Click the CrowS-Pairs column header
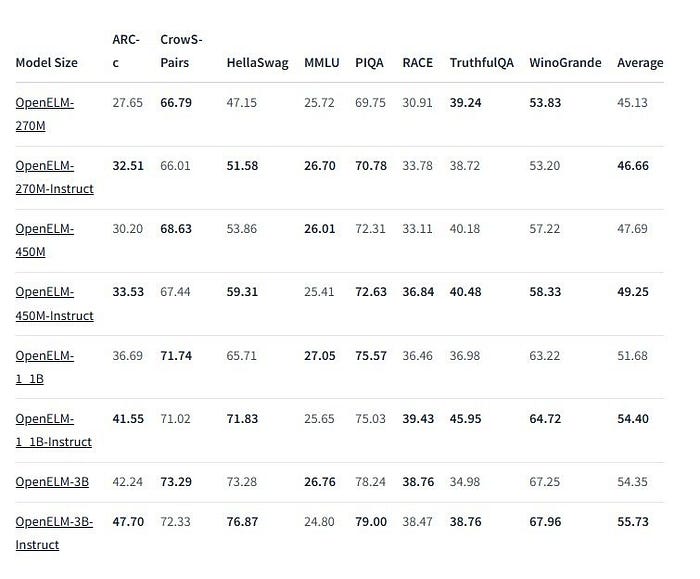700x579 pixels. 181,51
